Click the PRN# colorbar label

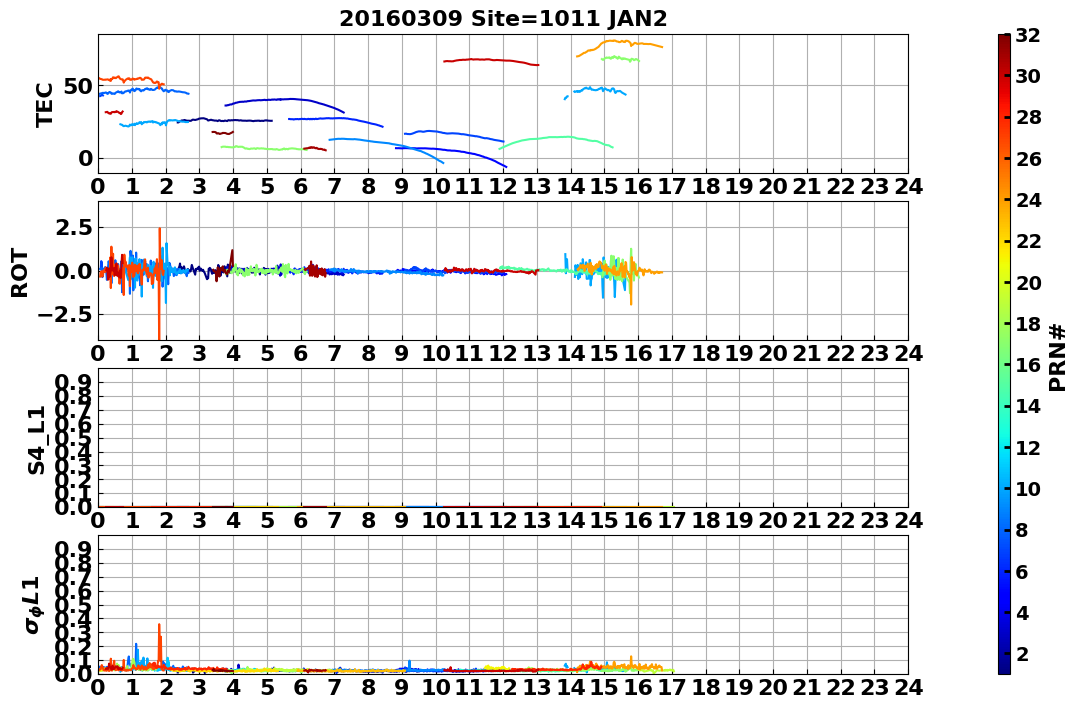[1058, 357]
